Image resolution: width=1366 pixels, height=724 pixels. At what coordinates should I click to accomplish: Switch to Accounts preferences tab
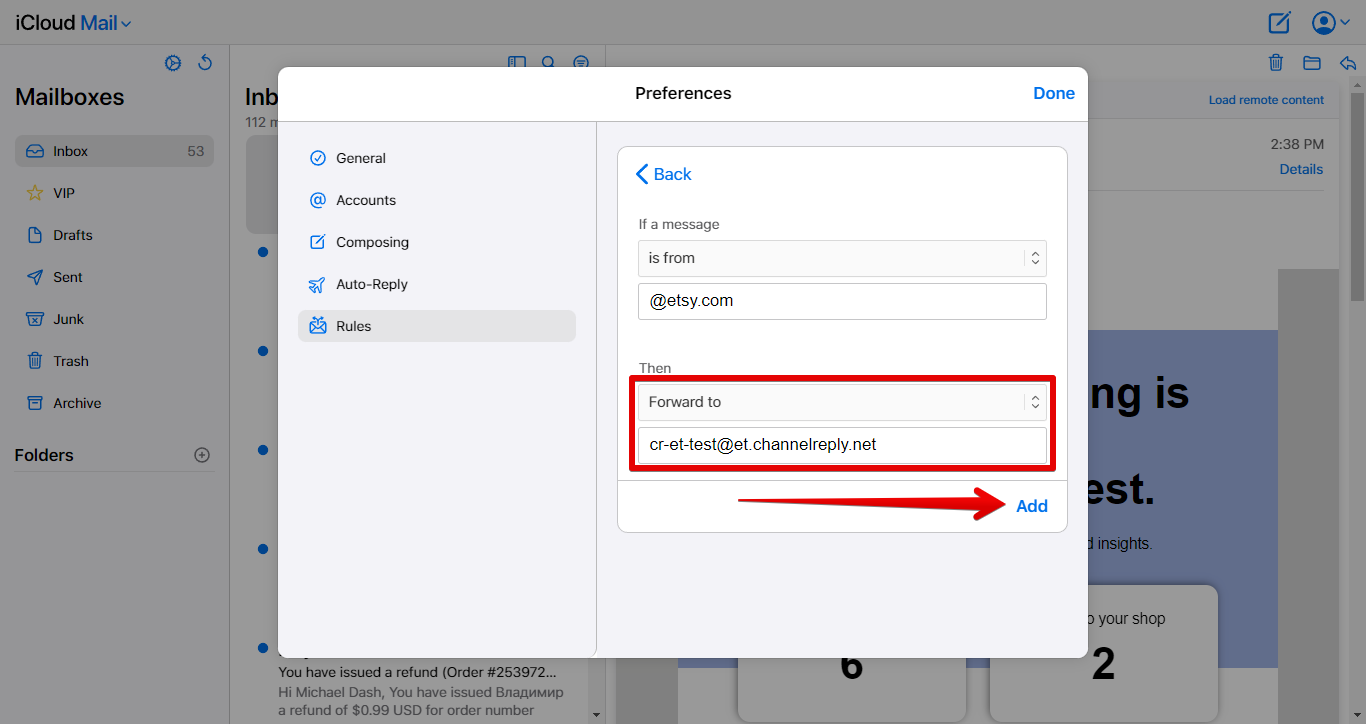pos(437,200)
